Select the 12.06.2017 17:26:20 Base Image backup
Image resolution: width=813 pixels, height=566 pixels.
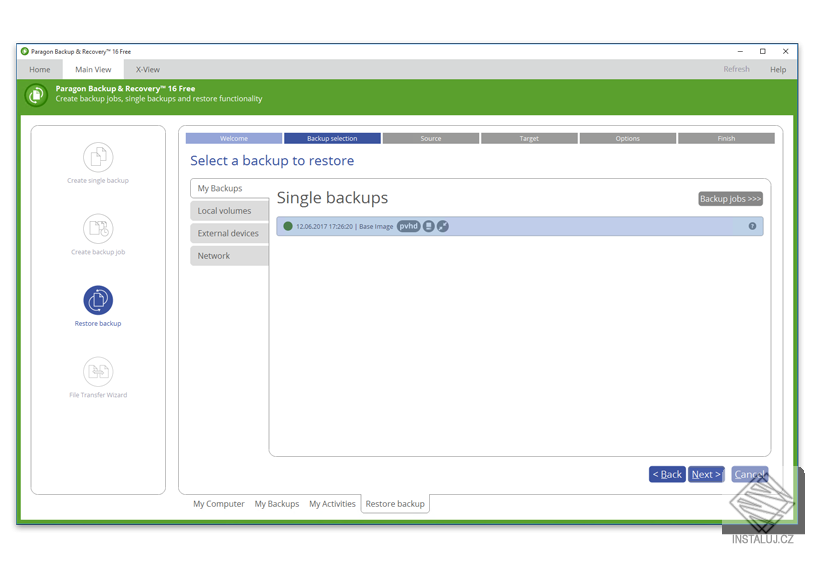pyautogui.click(x=520, y=226)
